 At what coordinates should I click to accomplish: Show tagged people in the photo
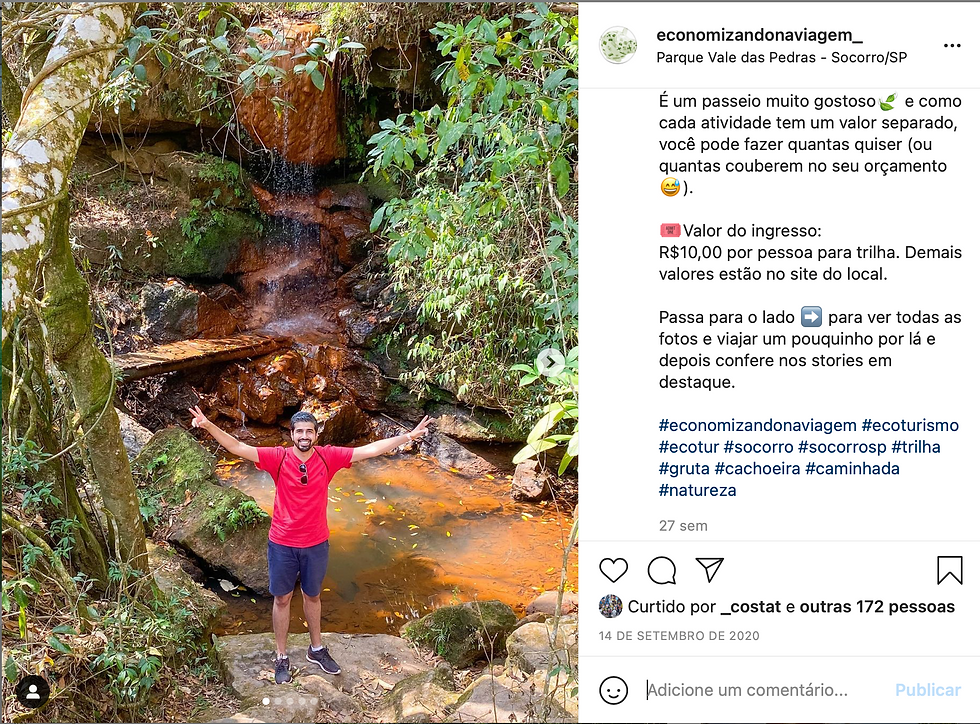coord(33,690)
